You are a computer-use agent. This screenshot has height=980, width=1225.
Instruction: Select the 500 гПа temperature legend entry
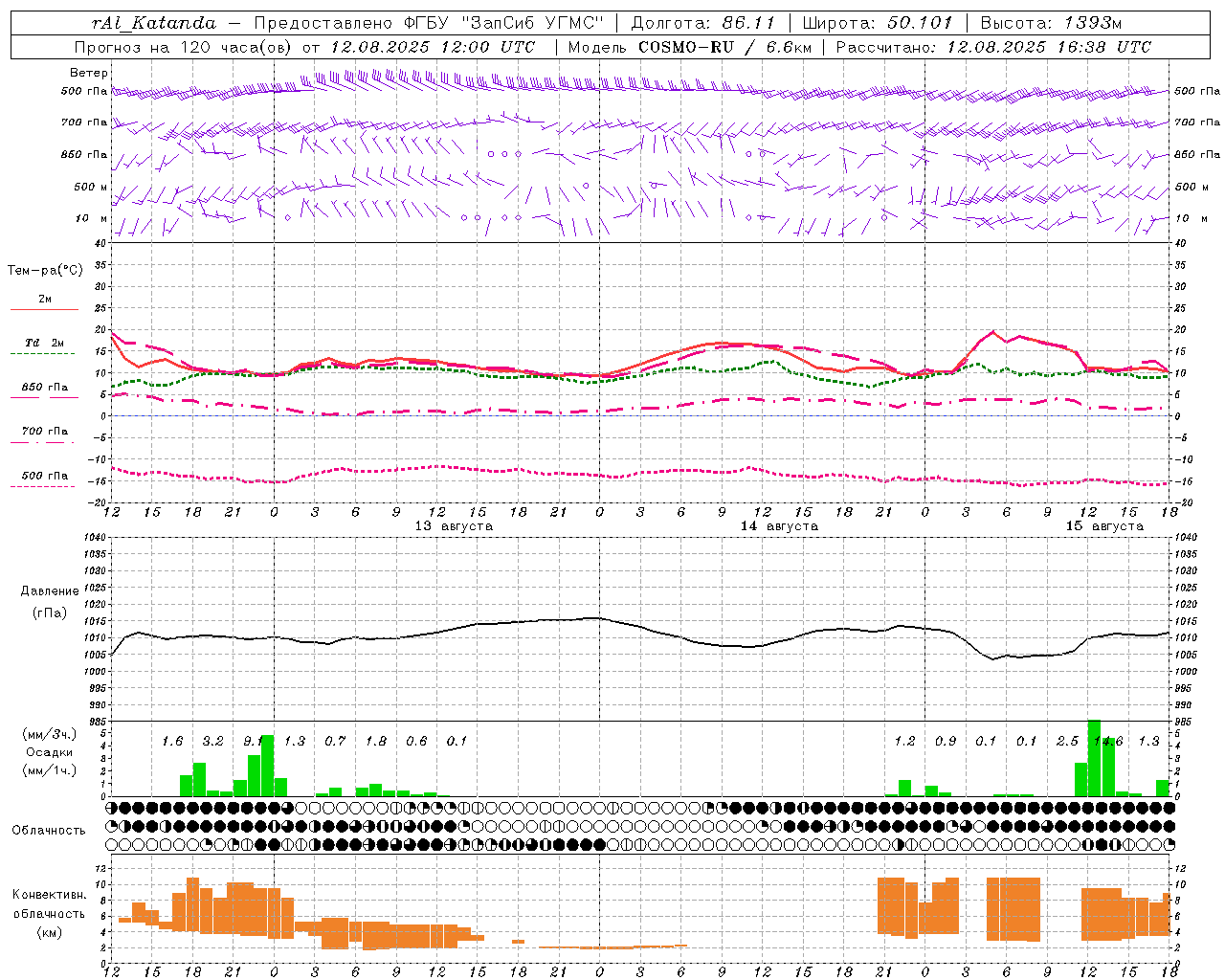click(x=45, y=476)
